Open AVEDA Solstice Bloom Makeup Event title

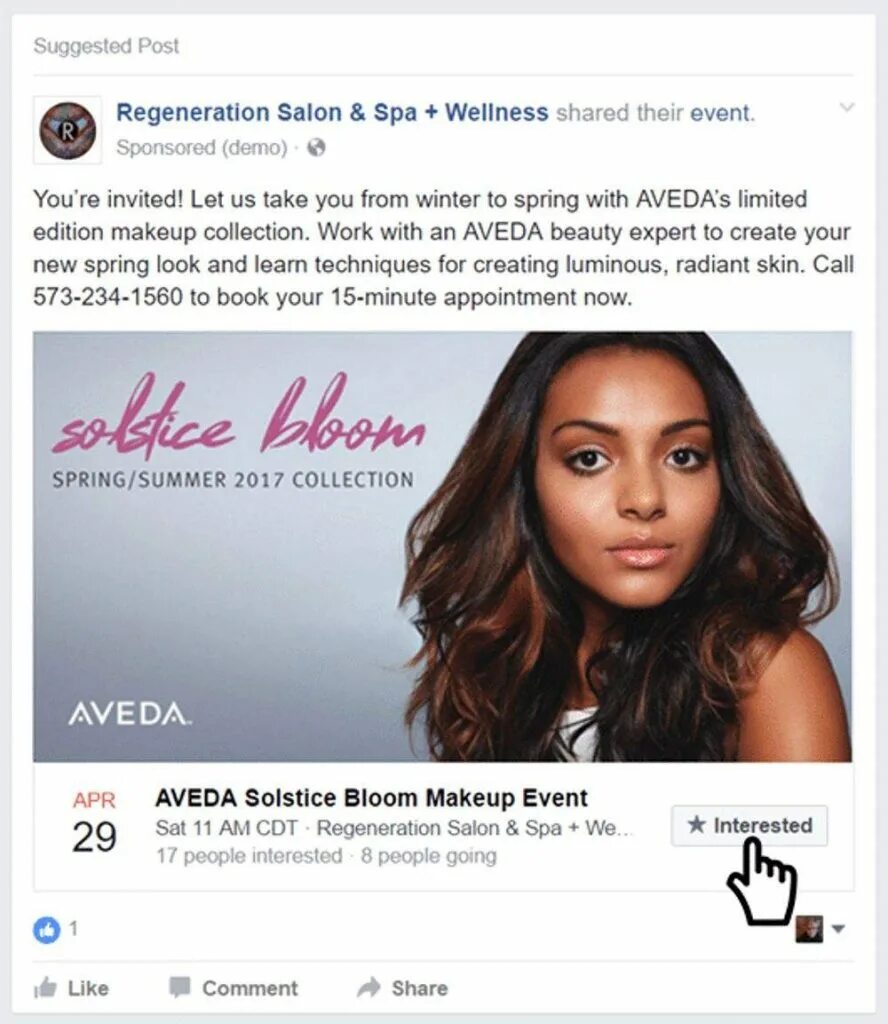[372, 797]
